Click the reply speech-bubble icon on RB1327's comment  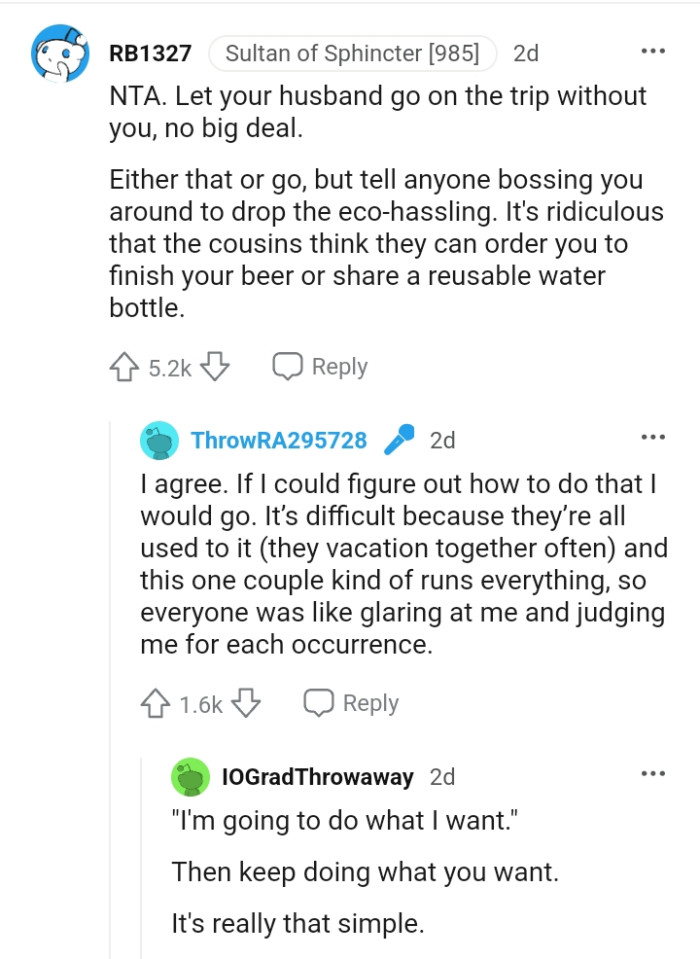[288, 366]
